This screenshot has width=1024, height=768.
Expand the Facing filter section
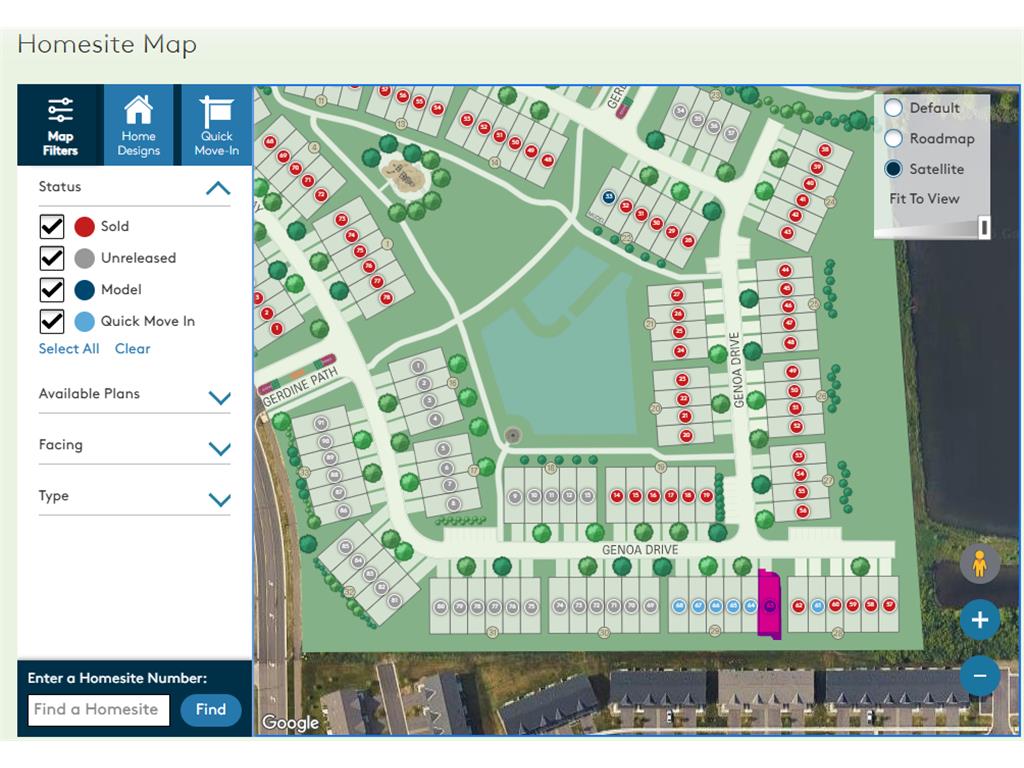coord(219,448)
